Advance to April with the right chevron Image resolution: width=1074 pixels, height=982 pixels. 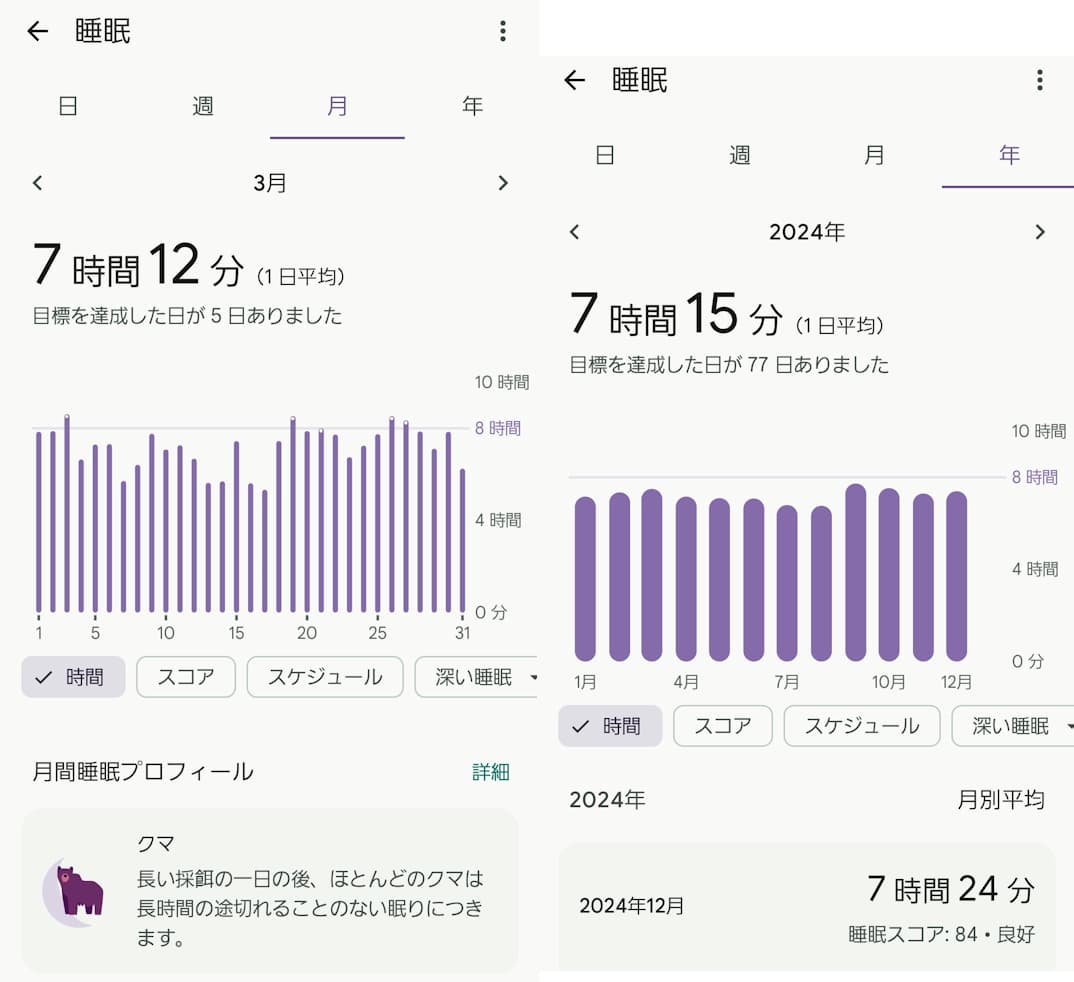[x=503, y=183]
